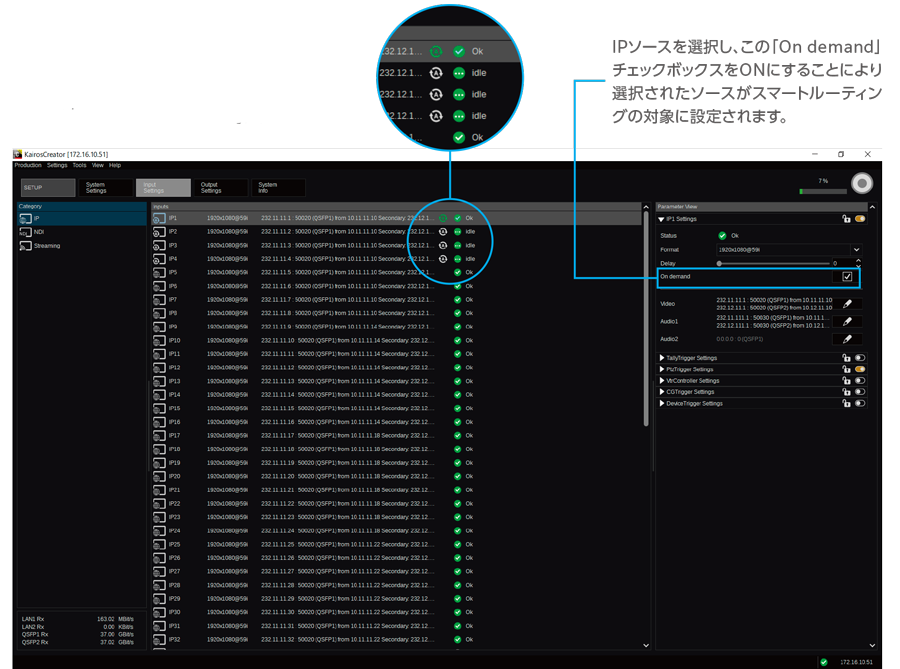Click the Streaming category icon
The height and width of the screenshot is (669, 900).
(26, 246)
